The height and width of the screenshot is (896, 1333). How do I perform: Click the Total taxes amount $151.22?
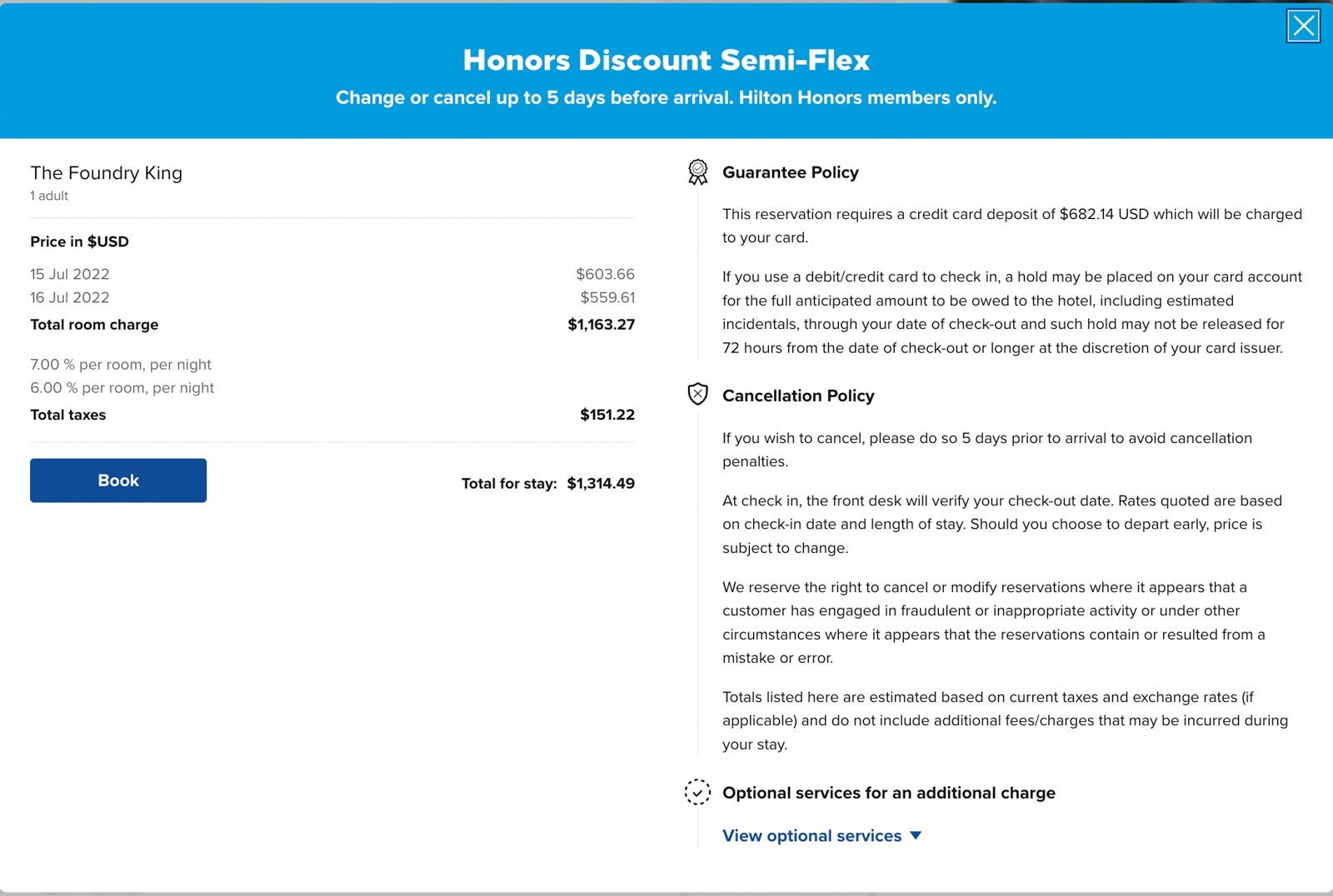[607, 415]
